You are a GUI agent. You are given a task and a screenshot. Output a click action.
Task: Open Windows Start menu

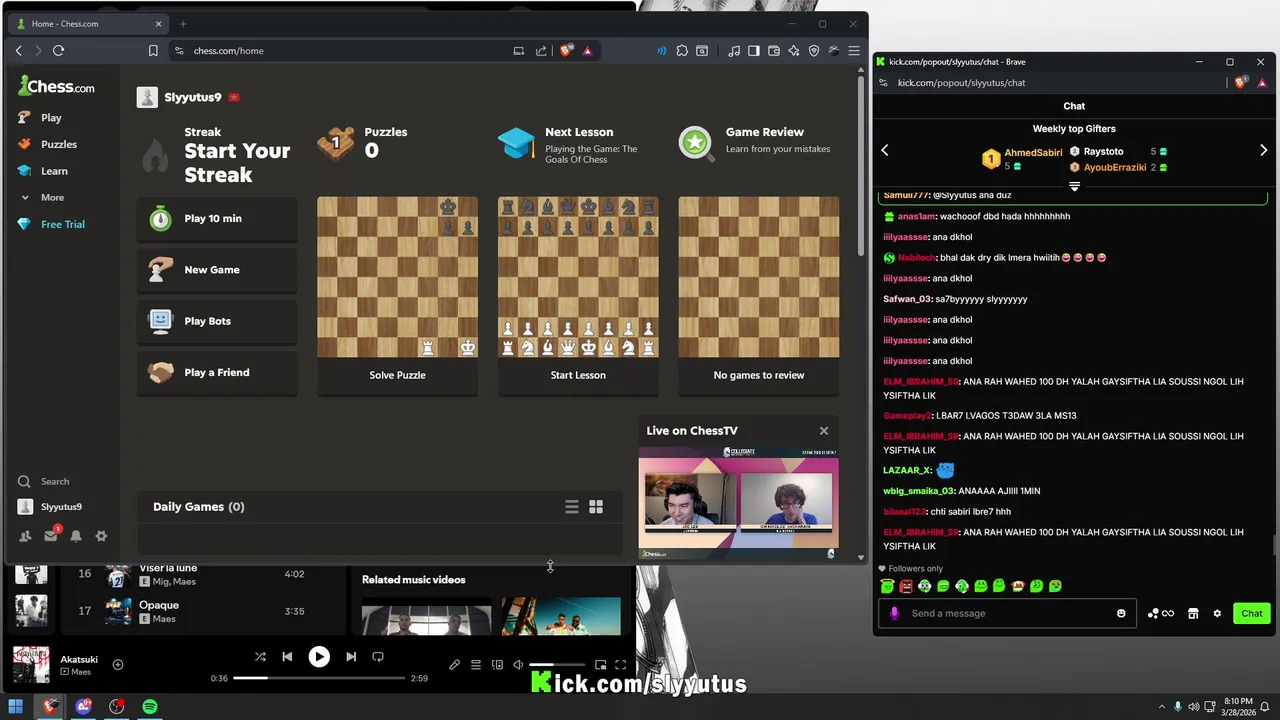click(x=16, y=707)
